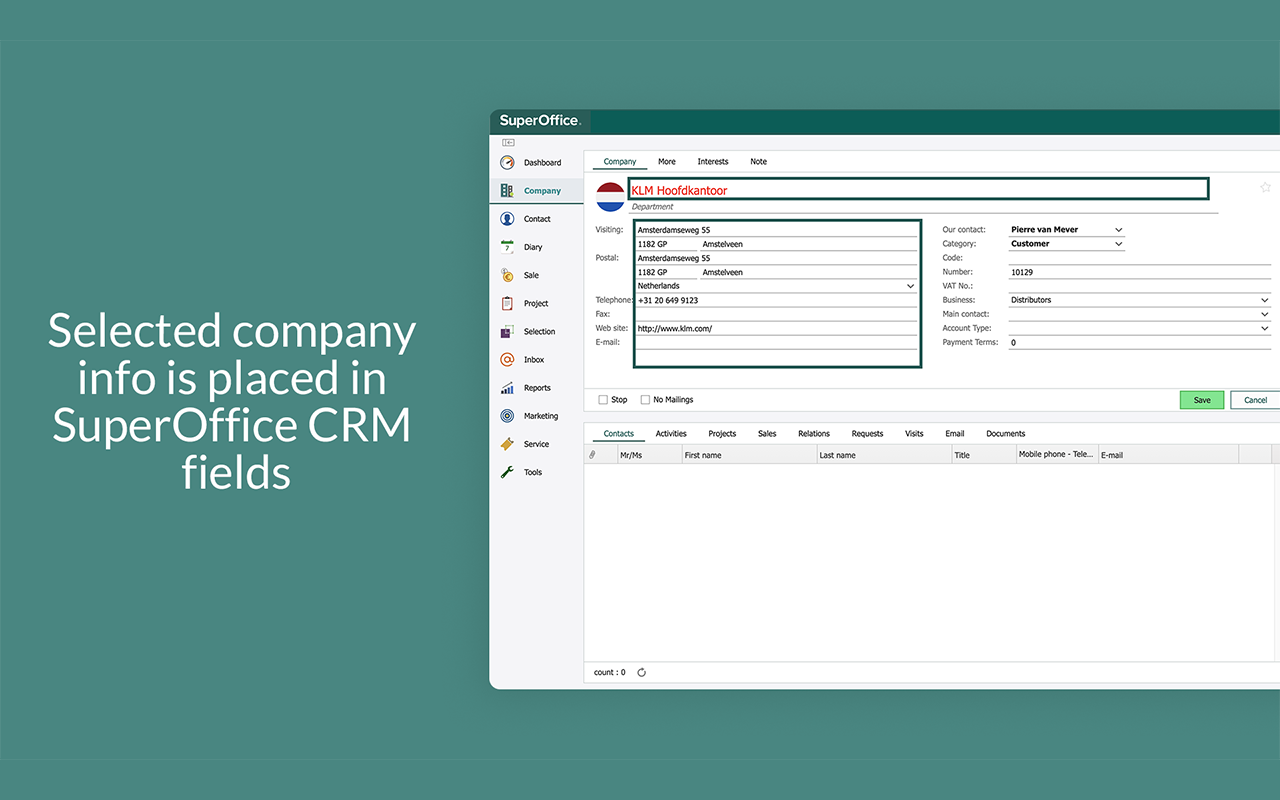Mark company as favorite with star
This screenshot has width=1280, height=800.
pyautogui.click(x=1265, y=187)
